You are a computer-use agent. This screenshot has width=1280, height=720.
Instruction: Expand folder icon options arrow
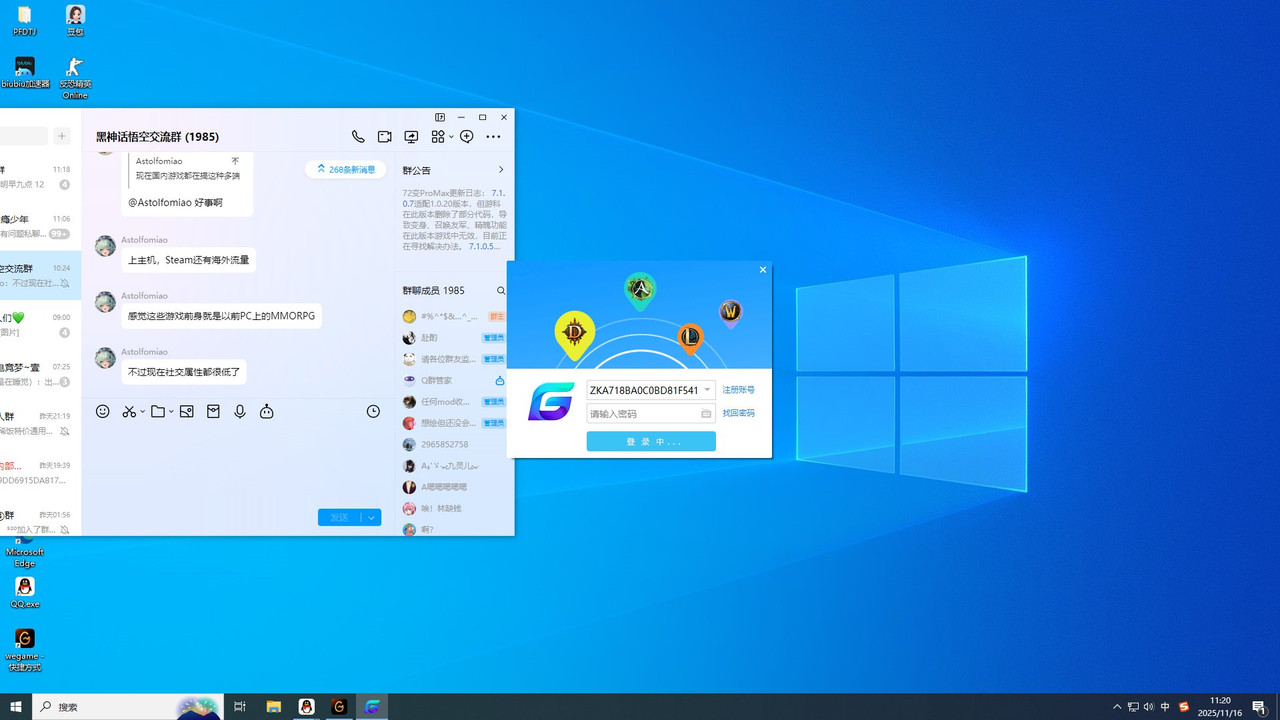pos(171,411)
